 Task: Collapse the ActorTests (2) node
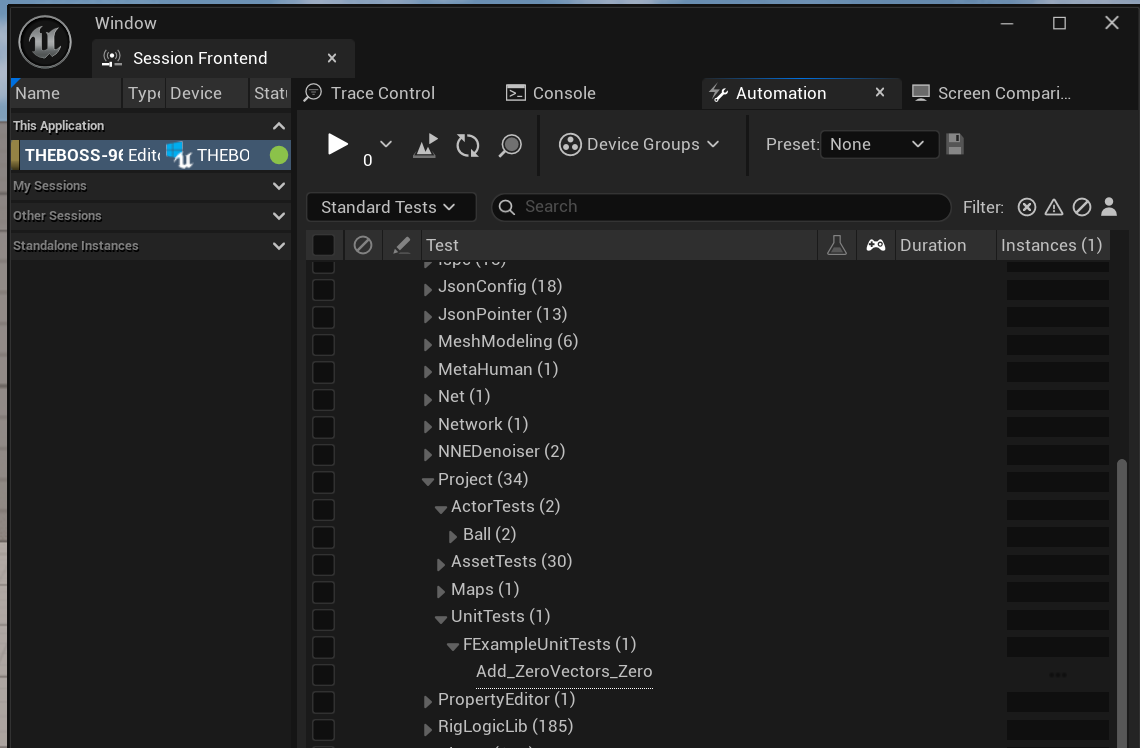click(x=441, y=509)
